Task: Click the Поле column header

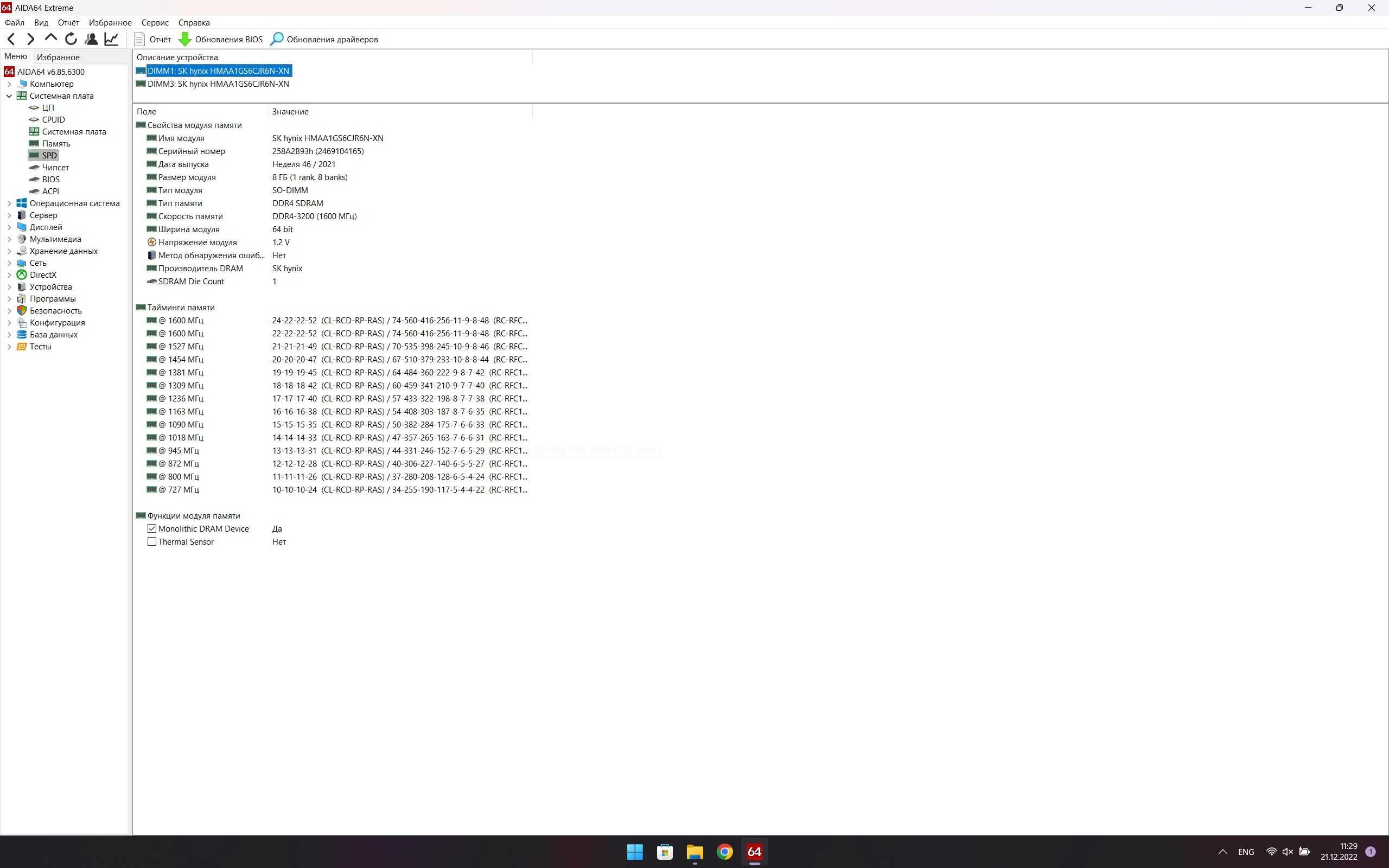Action: [201, 111]
